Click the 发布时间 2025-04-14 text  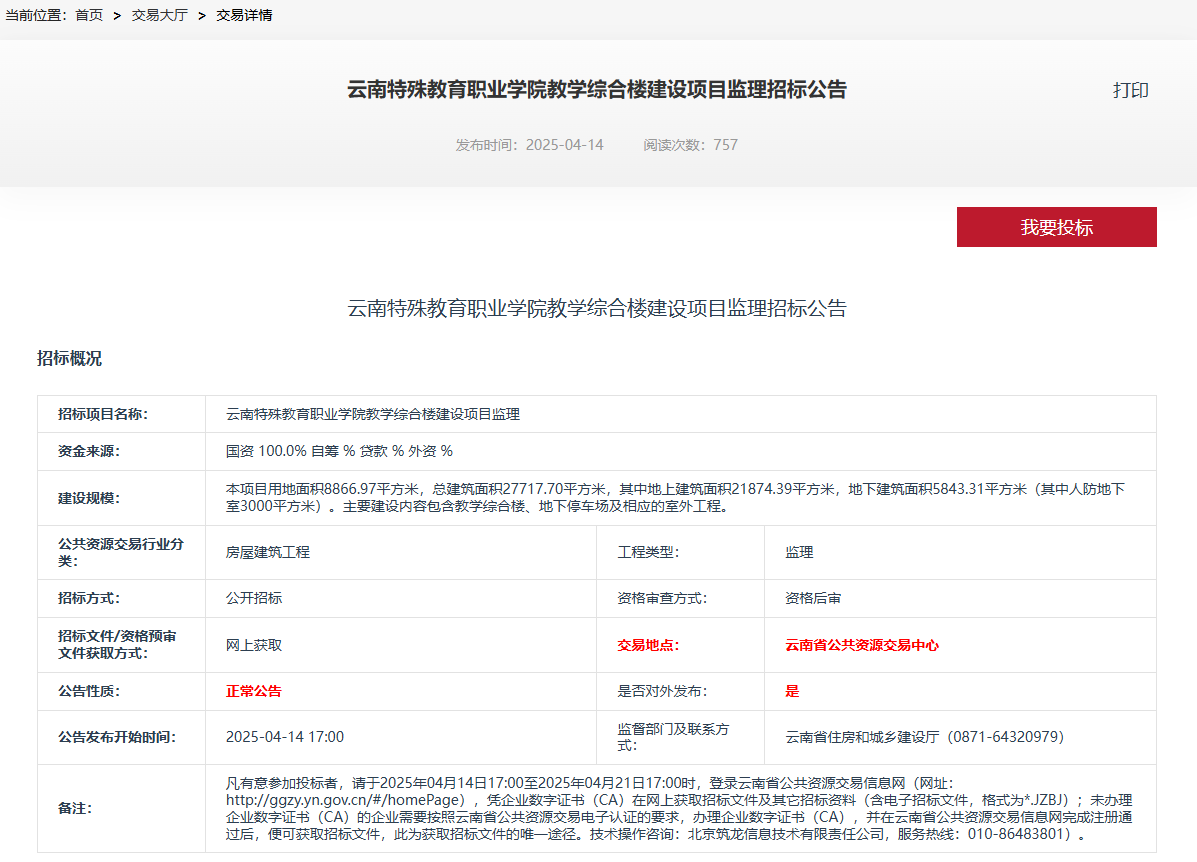[x=530, y=145]
